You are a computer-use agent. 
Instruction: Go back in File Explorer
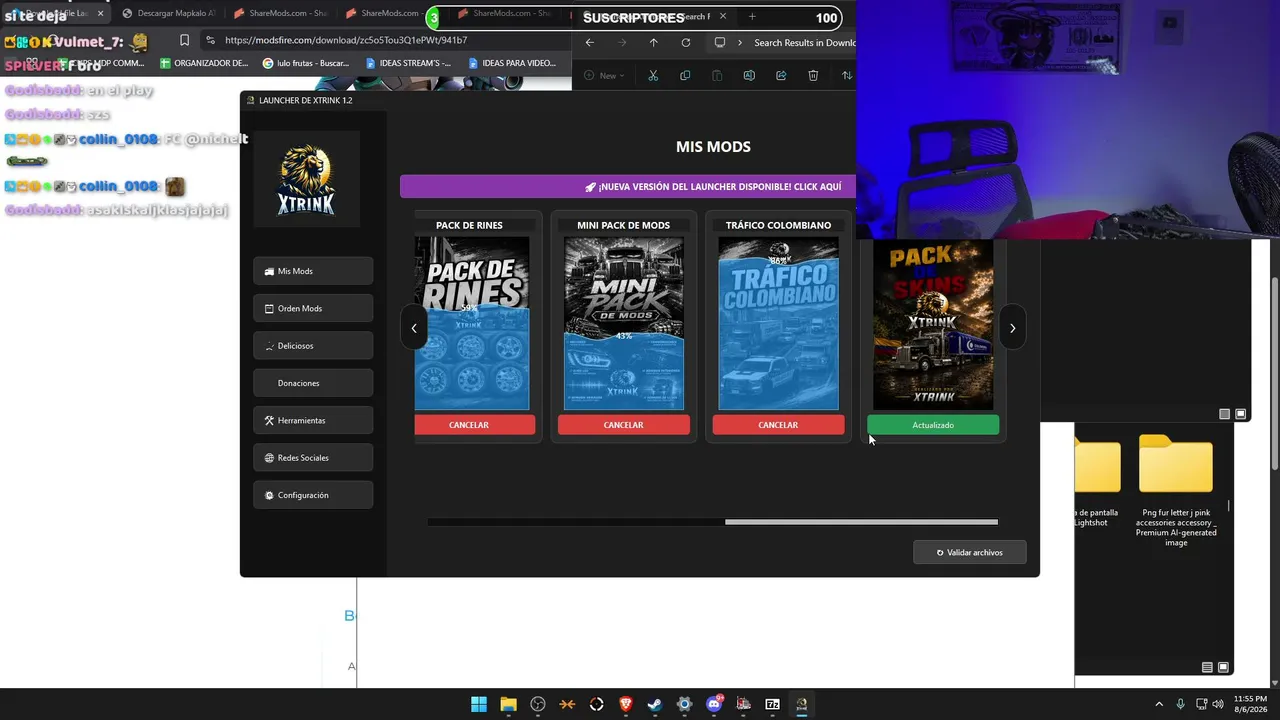589,43
